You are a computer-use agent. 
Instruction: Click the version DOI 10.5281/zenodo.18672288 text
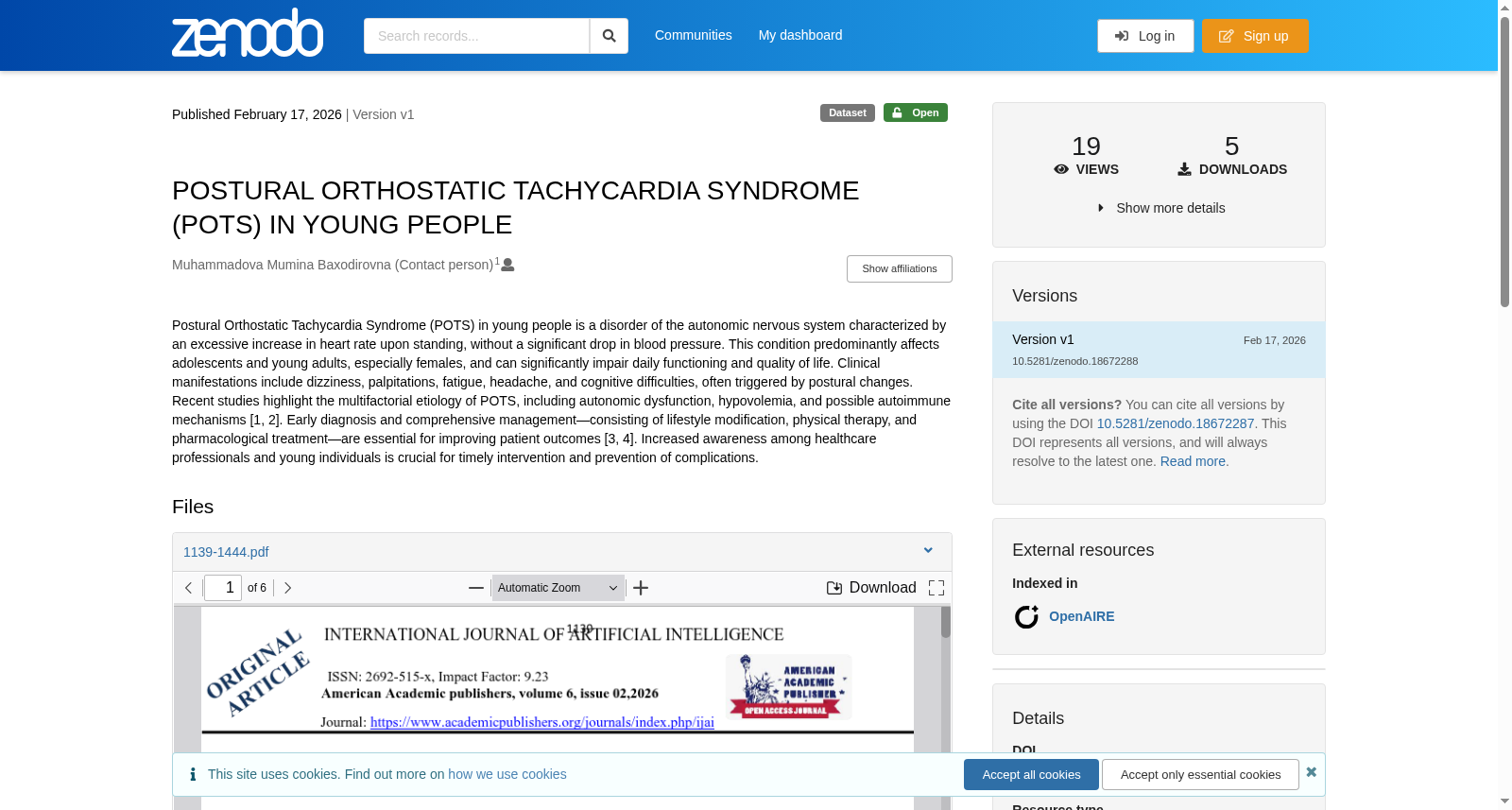click(1075, 361)
